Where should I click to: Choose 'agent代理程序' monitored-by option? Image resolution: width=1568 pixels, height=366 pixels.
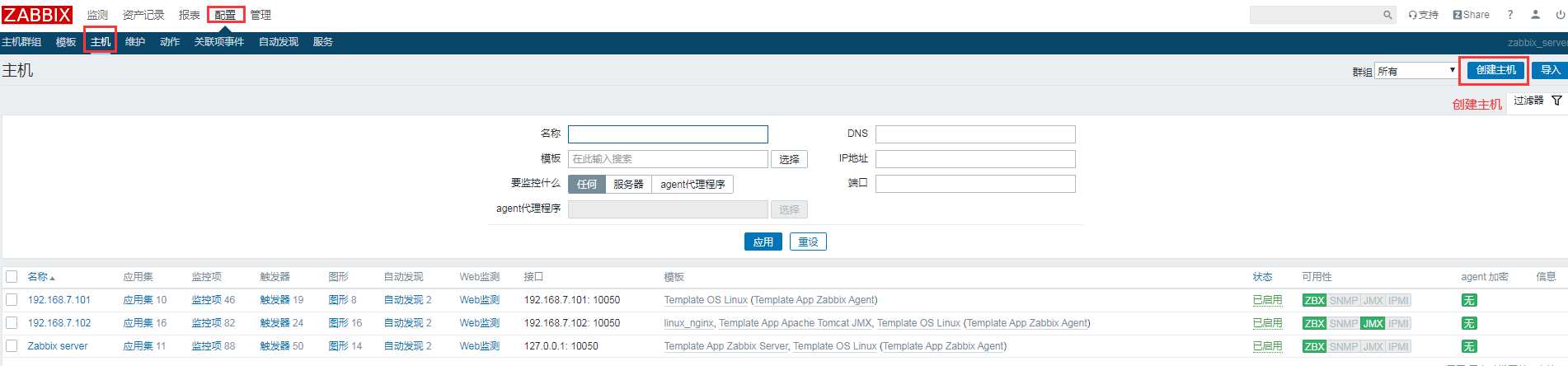click(x=692, y=185)
